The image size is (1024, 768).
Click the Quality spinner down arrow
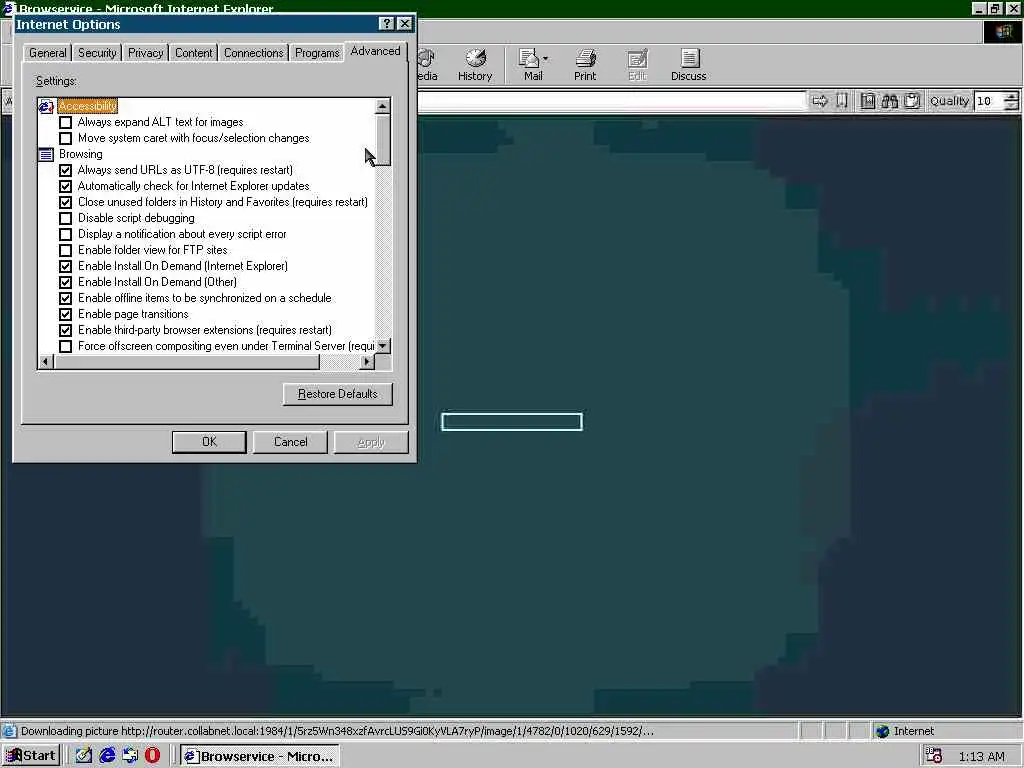[x=1011, y=105]
